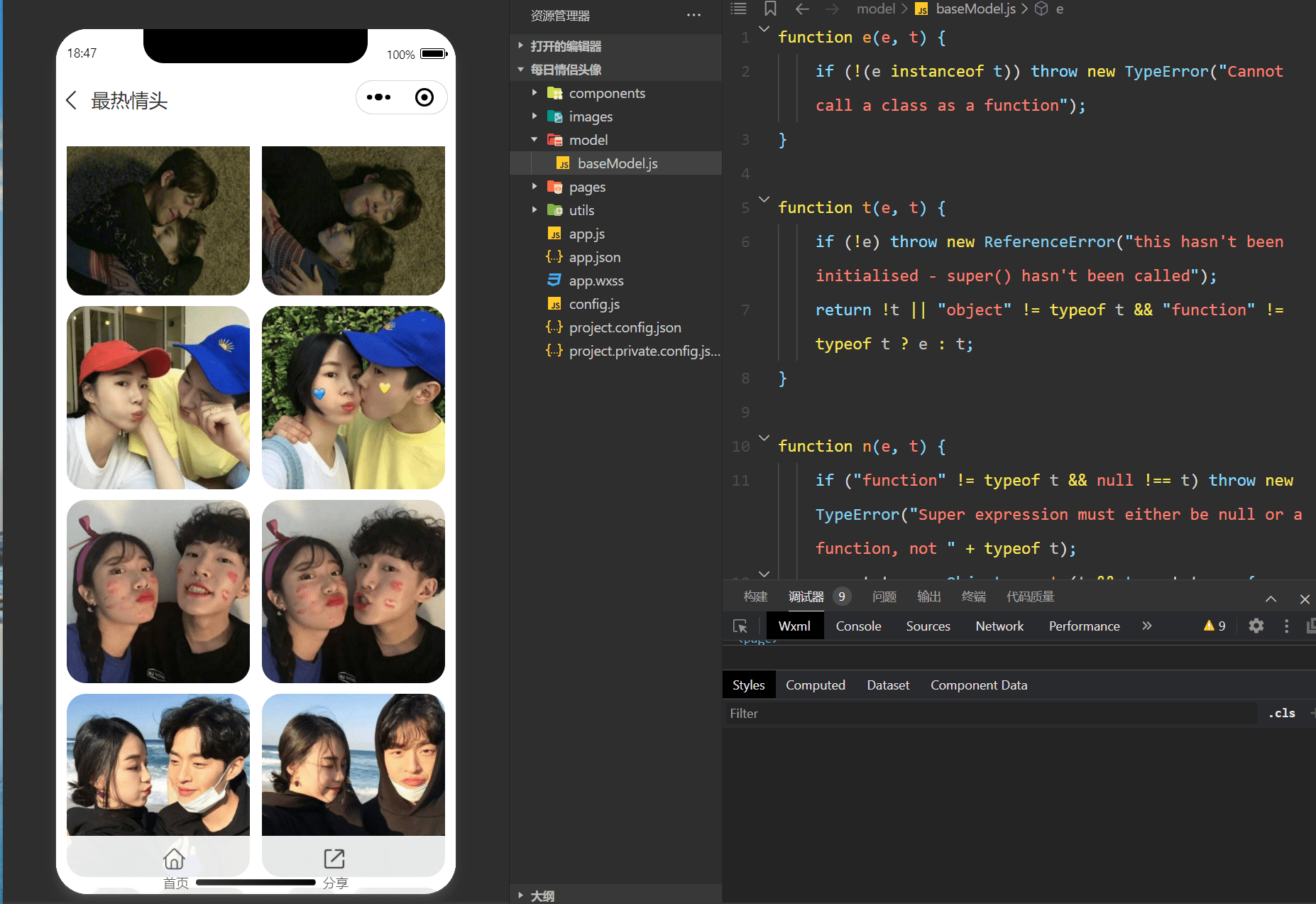Expand the 打开的编辑器 section
This screenshot has width=1316, height=904.
(566, 46)
